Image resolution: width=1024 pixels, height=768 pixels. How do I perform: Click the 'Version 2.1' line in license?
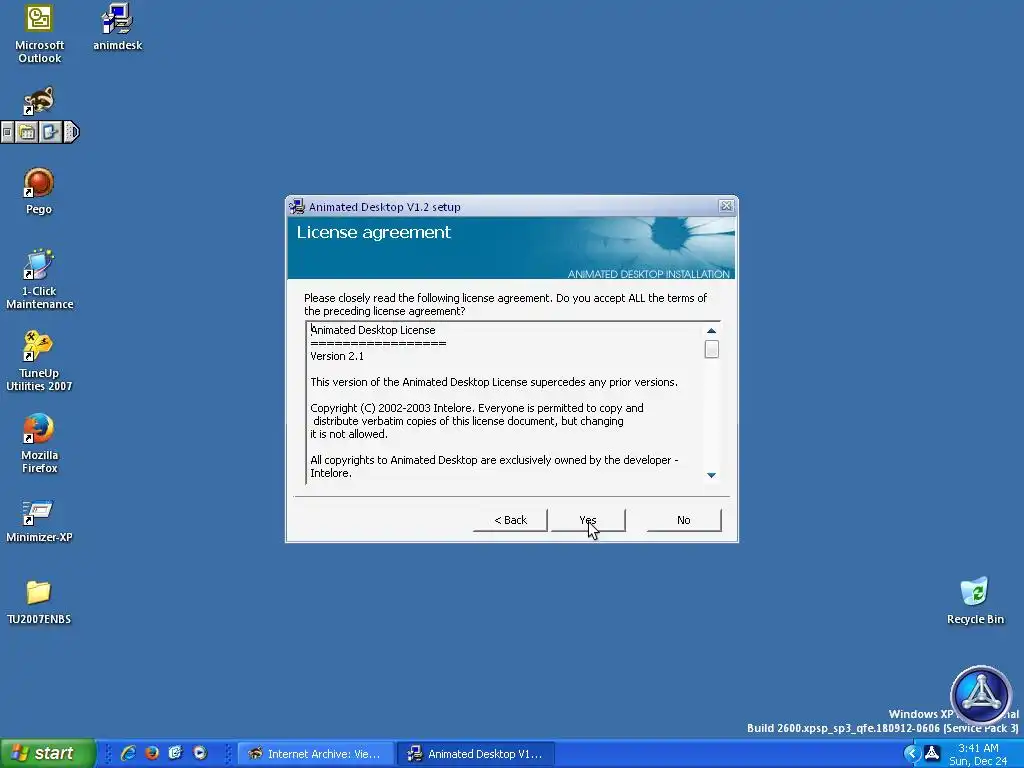click(x=337, y=357)
